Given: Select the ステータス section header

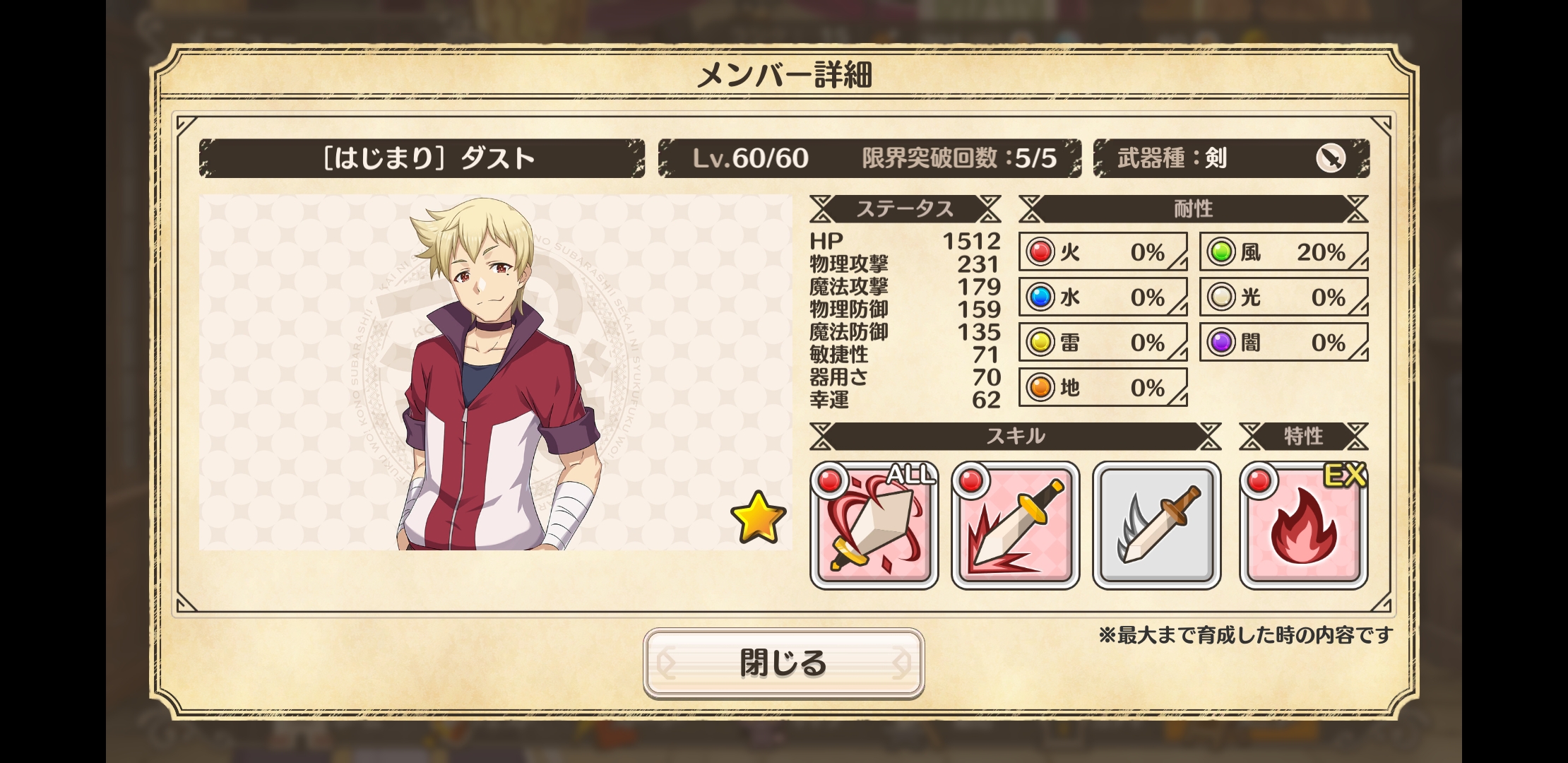Looking at the screenshot, I should (x=905, y=209).
